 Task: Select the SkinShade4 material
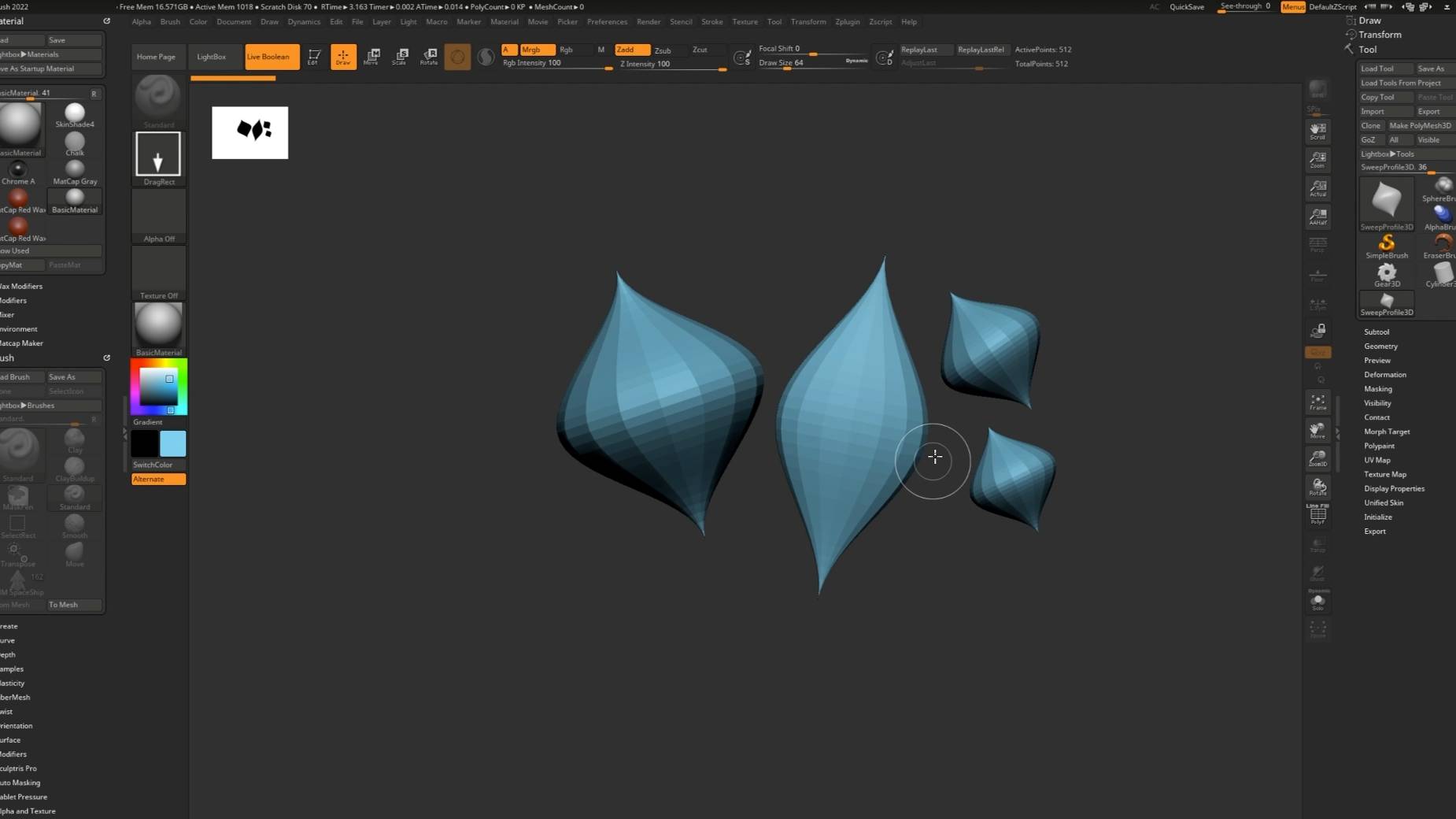coord(75,116)
